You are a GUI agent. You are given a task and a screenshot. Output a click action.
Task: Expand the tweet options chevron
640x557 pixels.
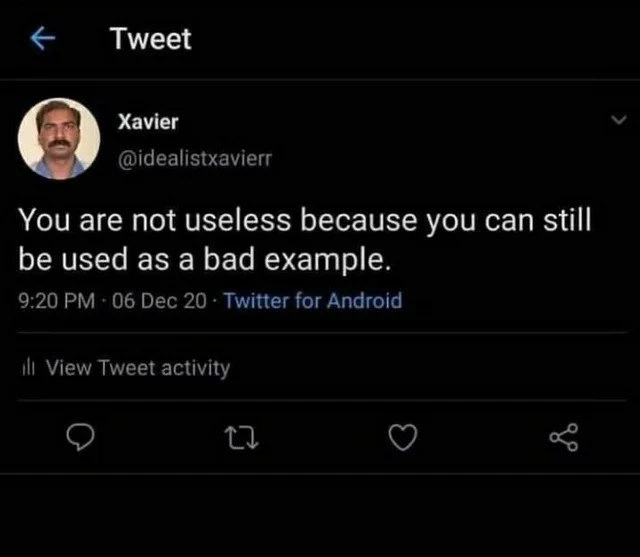click(x=619, y=120)
